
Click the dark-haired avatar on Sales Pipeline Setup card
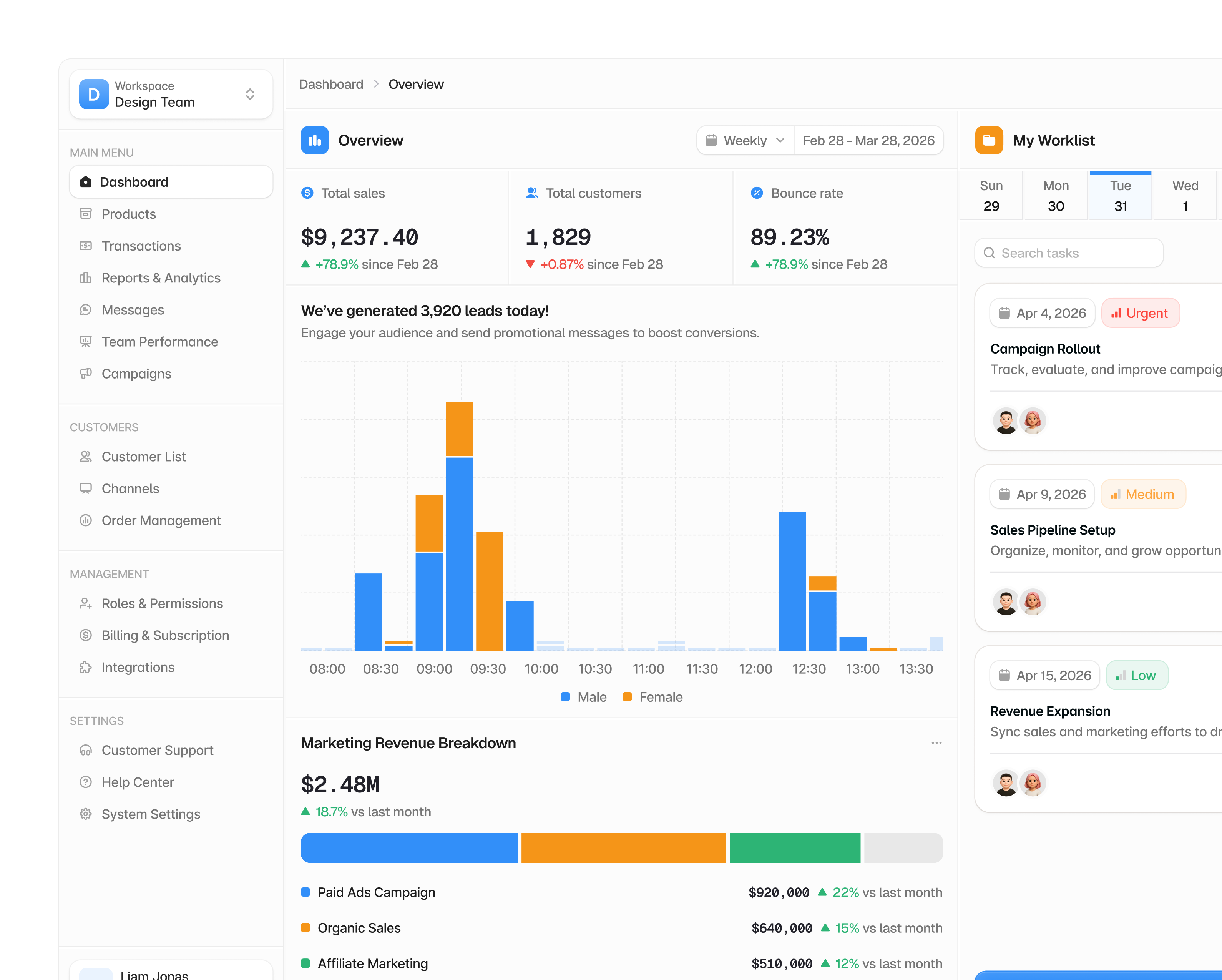point(1006,602)
